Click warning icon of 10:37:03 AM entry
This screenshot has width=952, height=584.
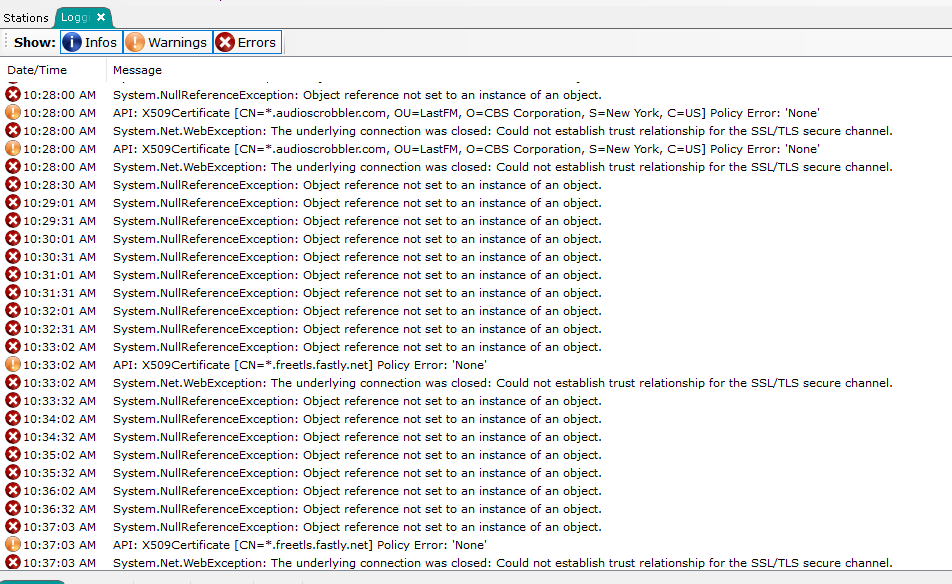(x=13, y=545)
